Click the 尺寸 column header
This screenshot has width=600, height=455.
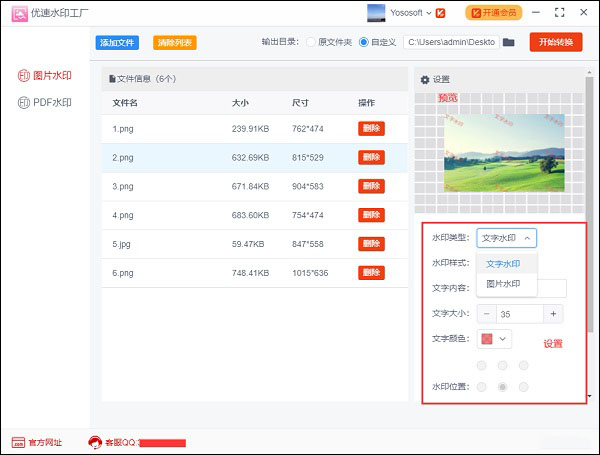point(300,103)
